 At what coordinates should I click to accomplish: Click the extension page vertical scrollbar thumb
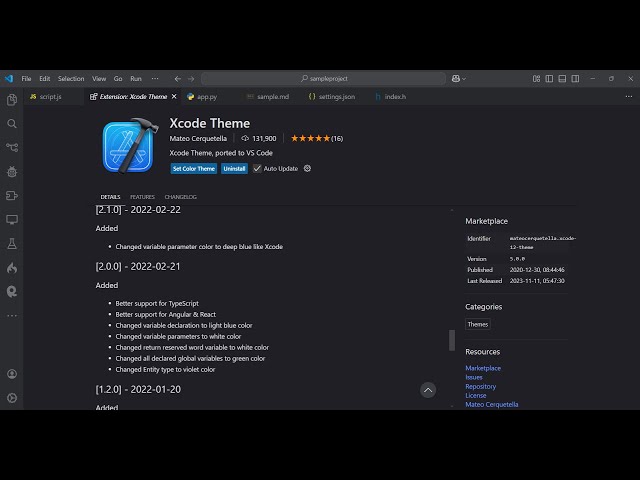tap(451, 340)
